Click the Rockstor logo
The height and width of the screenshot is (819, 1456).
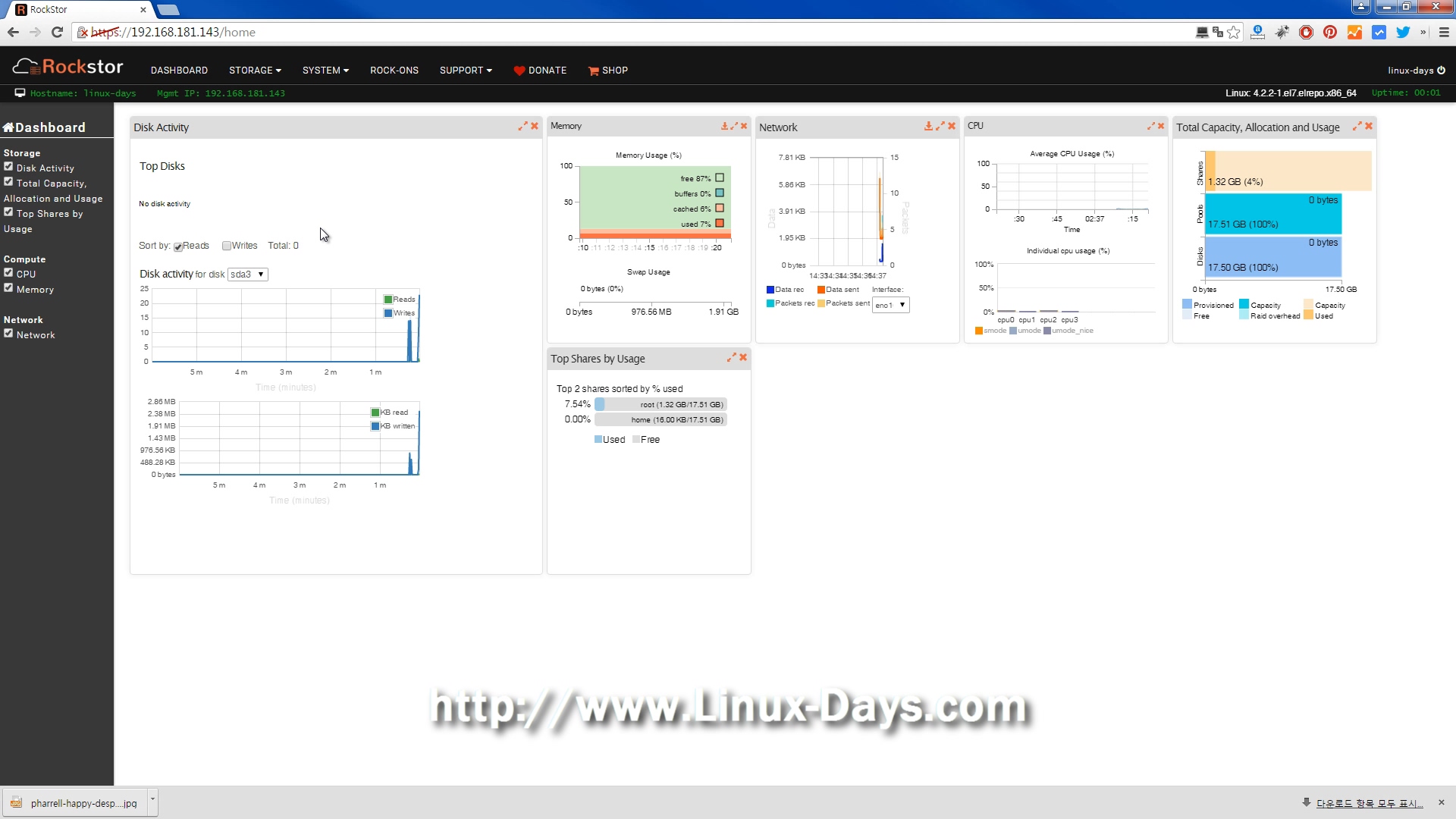(67, 67)
